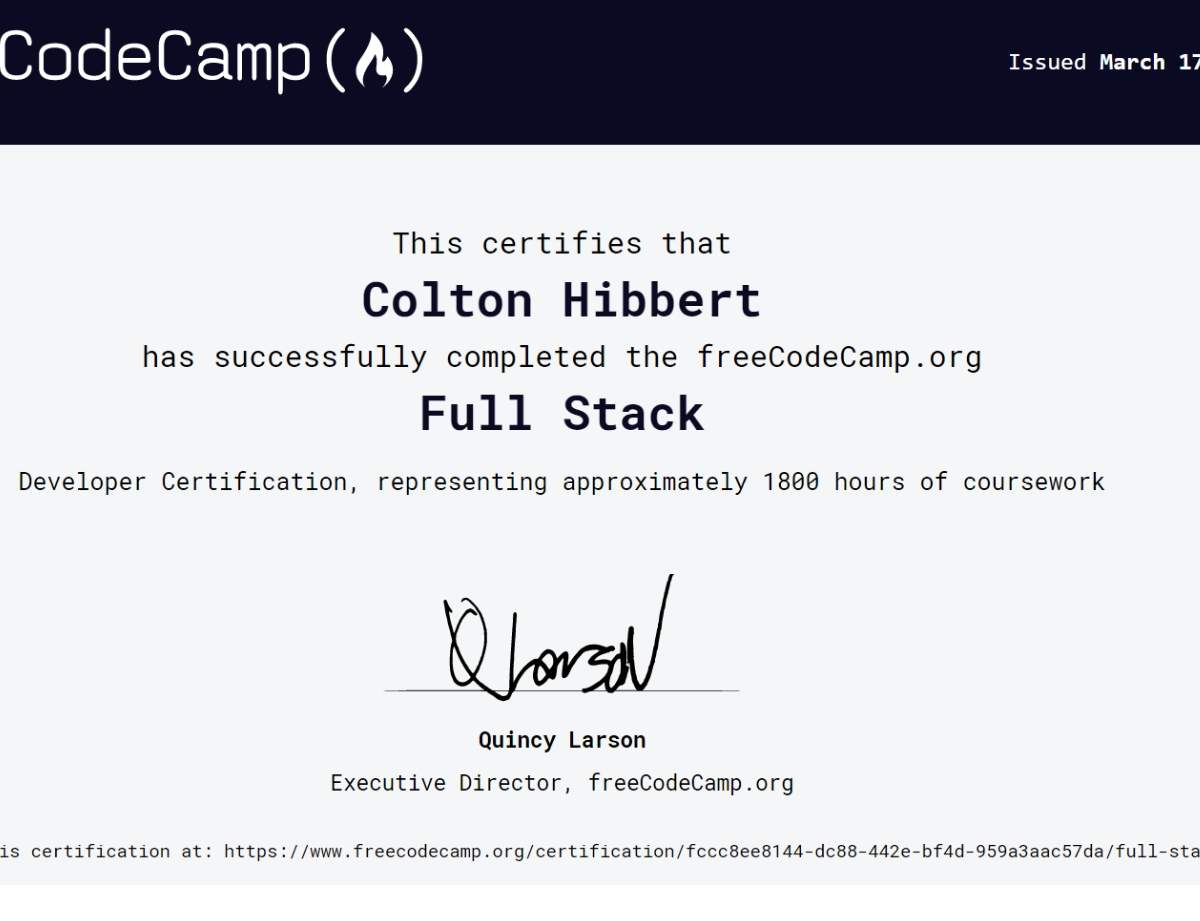Image resolution: width=1200 pixels, height=921 pixels.
Task: Click the signature underline
Action: coord(561,691)
